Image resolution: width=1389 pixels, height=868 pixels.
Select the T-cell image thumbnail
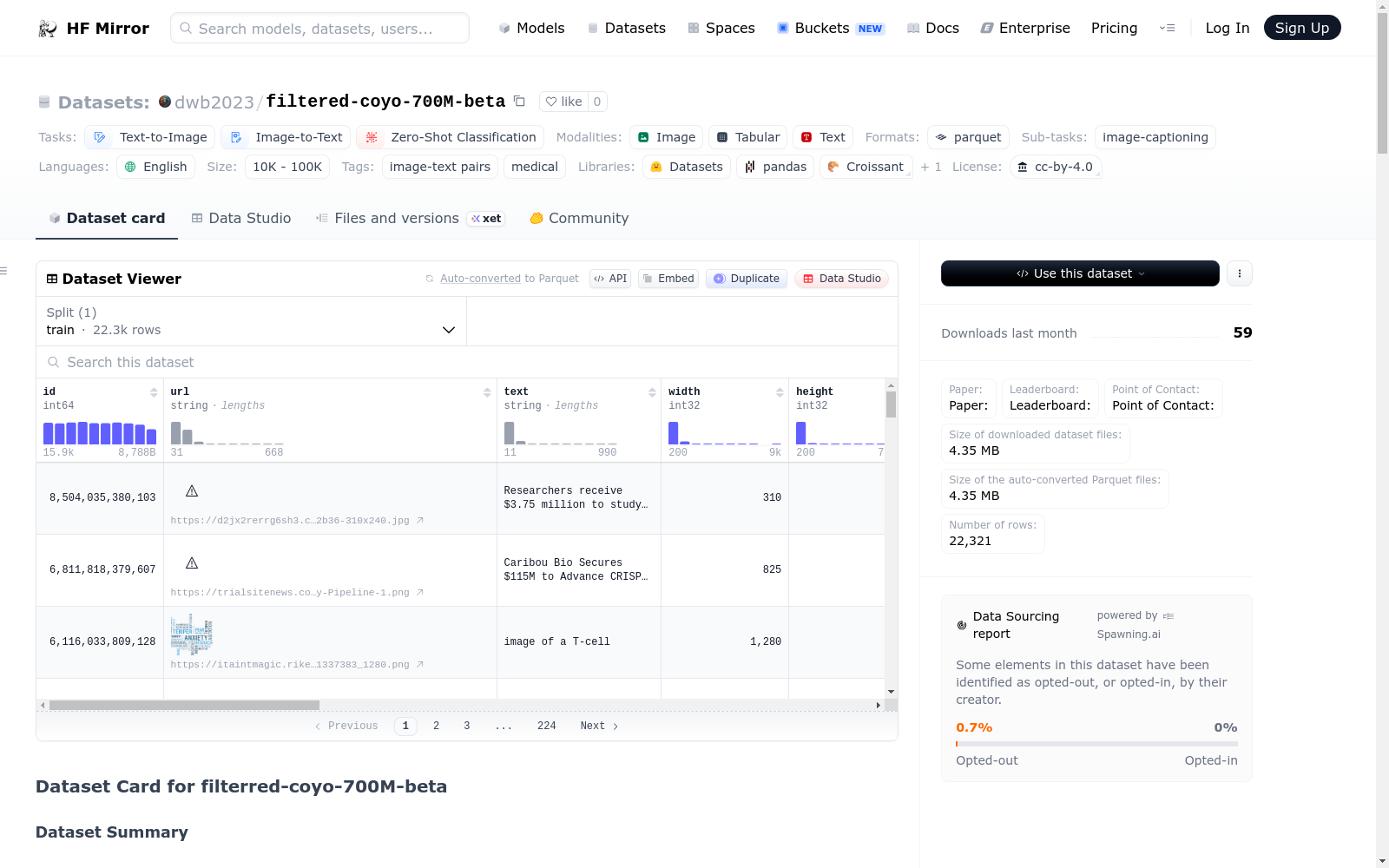tap(192, 635)
